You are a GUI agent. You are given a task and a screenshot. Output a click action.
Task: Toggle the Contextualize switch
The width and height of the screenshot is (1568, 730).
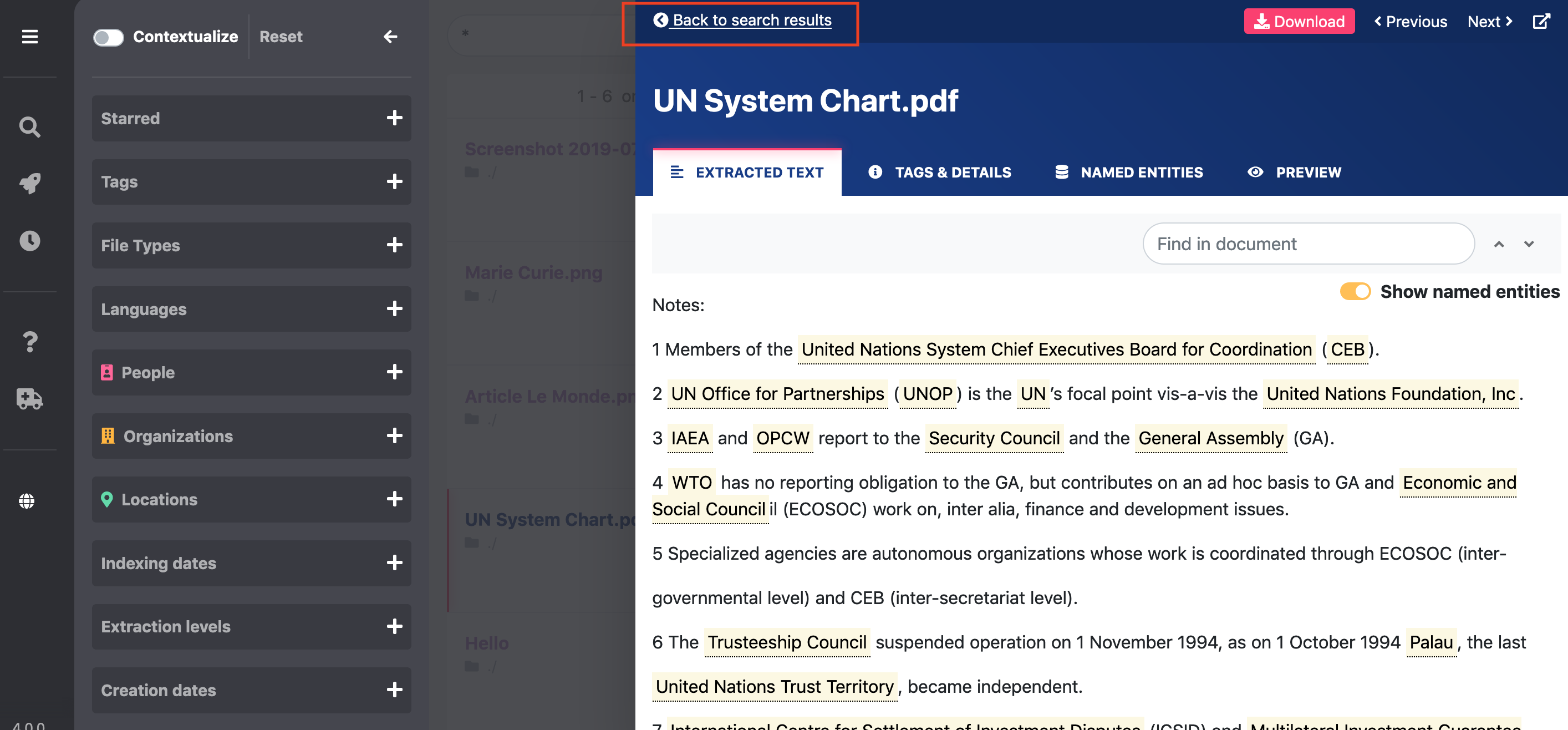click(x=108, y=37)
